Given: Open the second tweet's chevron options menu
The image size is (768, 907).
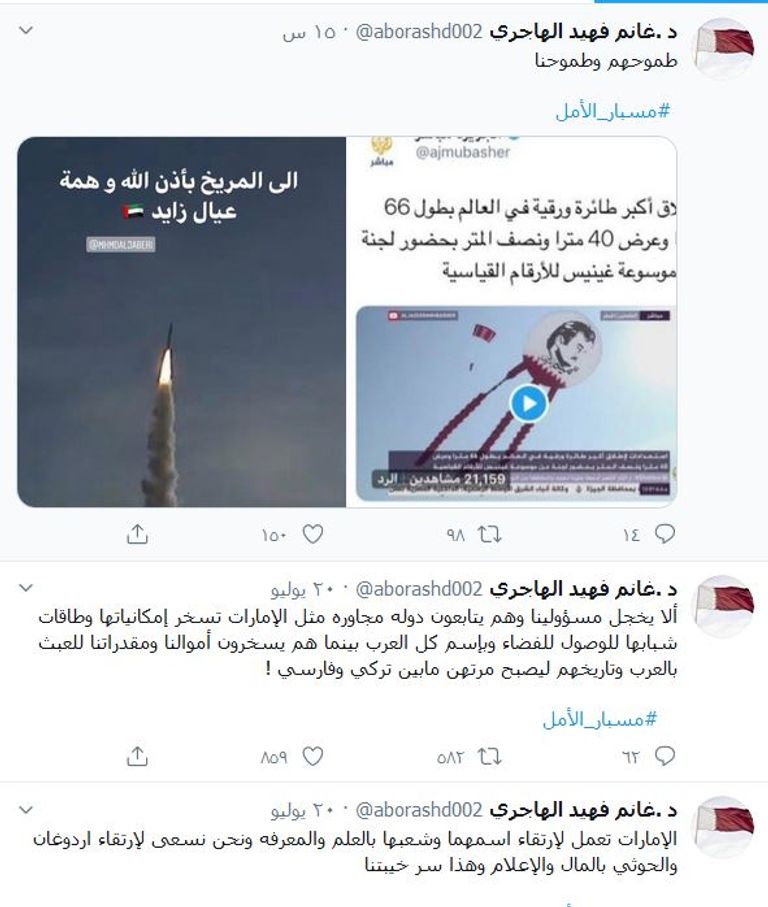Looking at the screenshot, I should click(26, 588).
